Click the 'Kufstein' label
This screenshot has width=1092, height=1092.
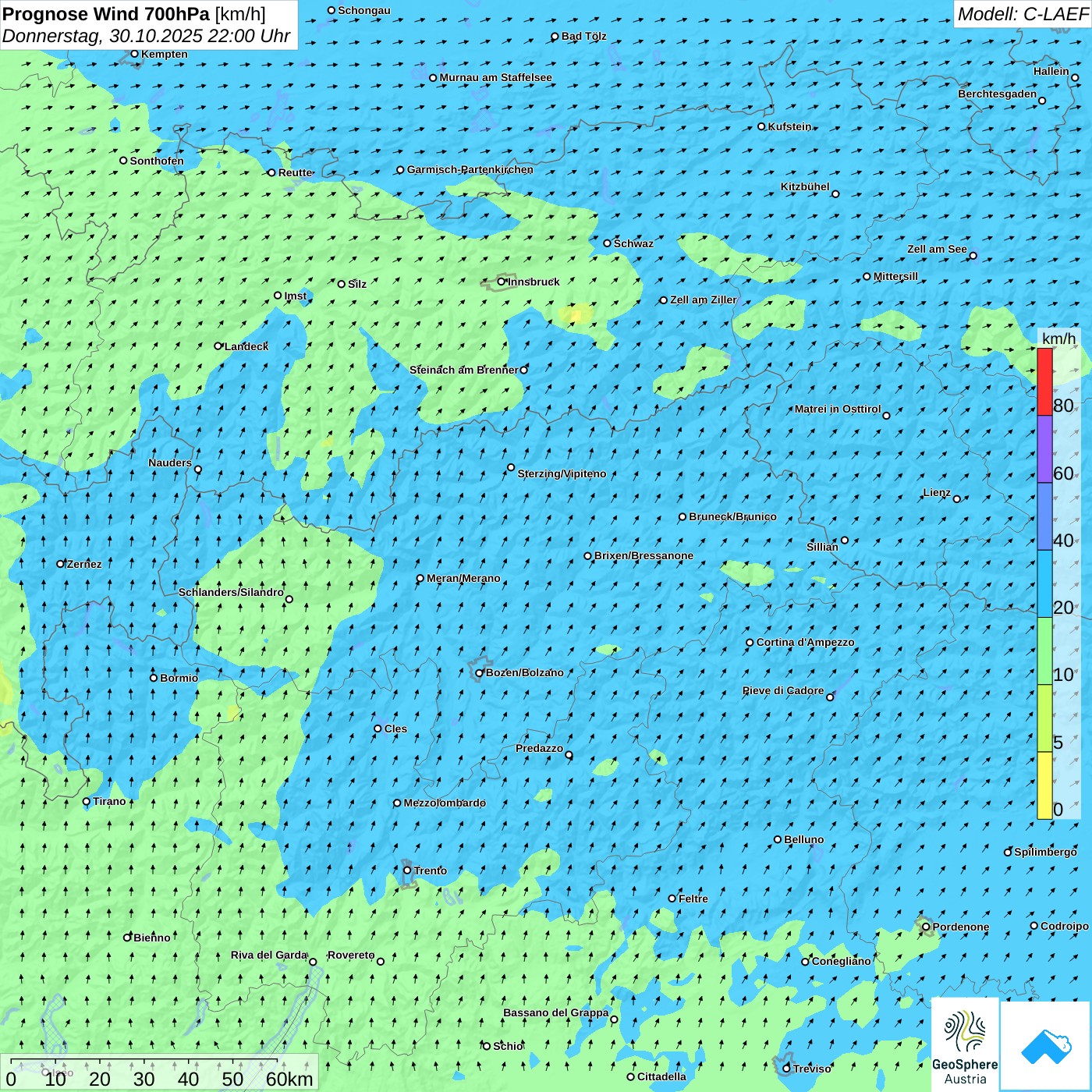pyautogui.click(x=790, y=126)
